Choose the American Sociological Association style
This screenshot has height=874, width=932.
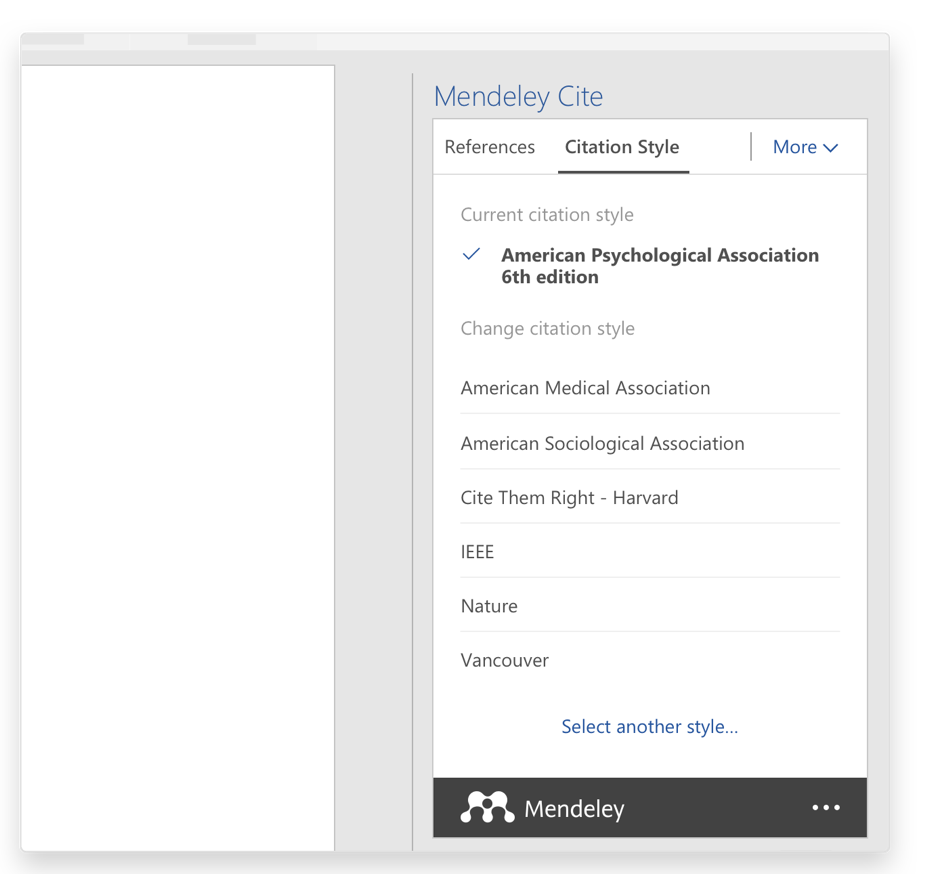pos(602,442)
